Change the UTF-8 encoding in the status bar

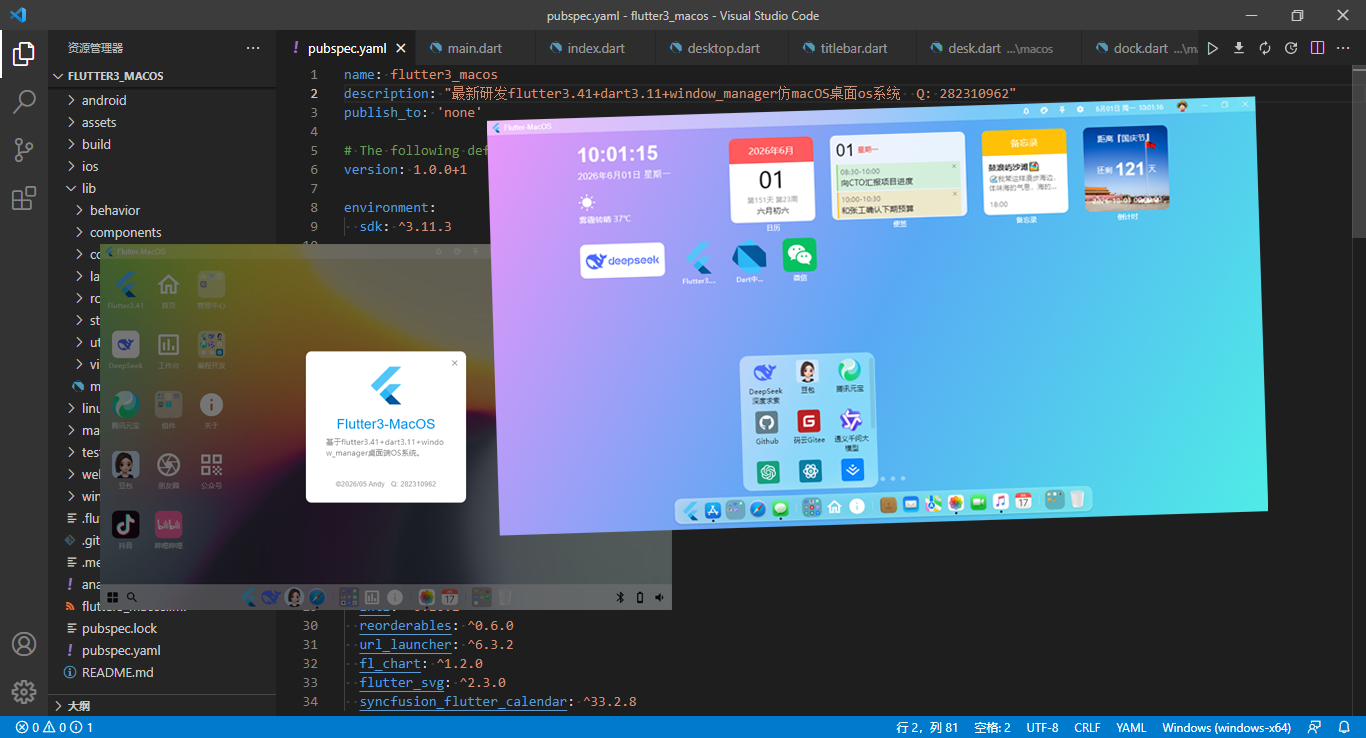click(1042, 727)
